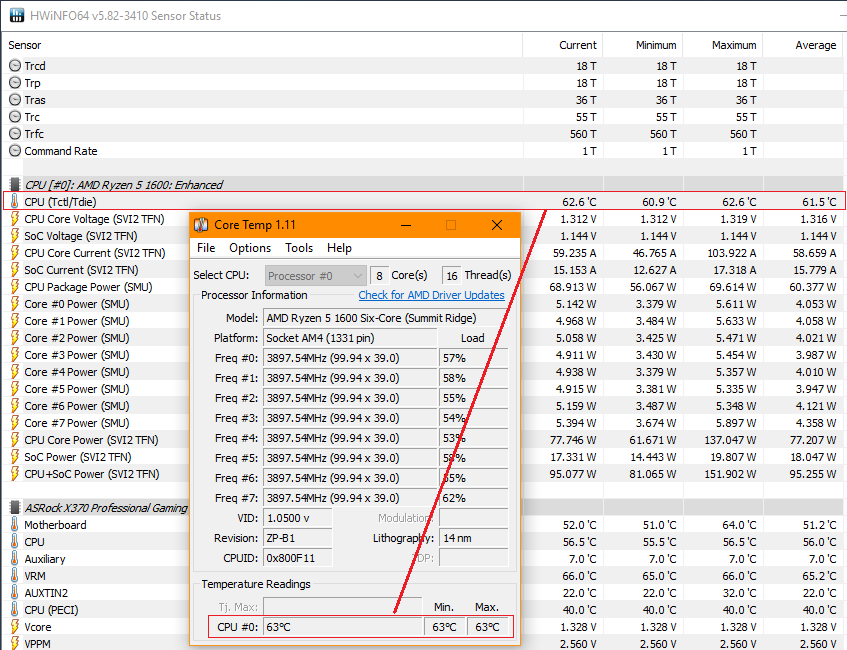Click the clock icon beside Trcd
Viewport: 847px width, 650px height.
15,66
